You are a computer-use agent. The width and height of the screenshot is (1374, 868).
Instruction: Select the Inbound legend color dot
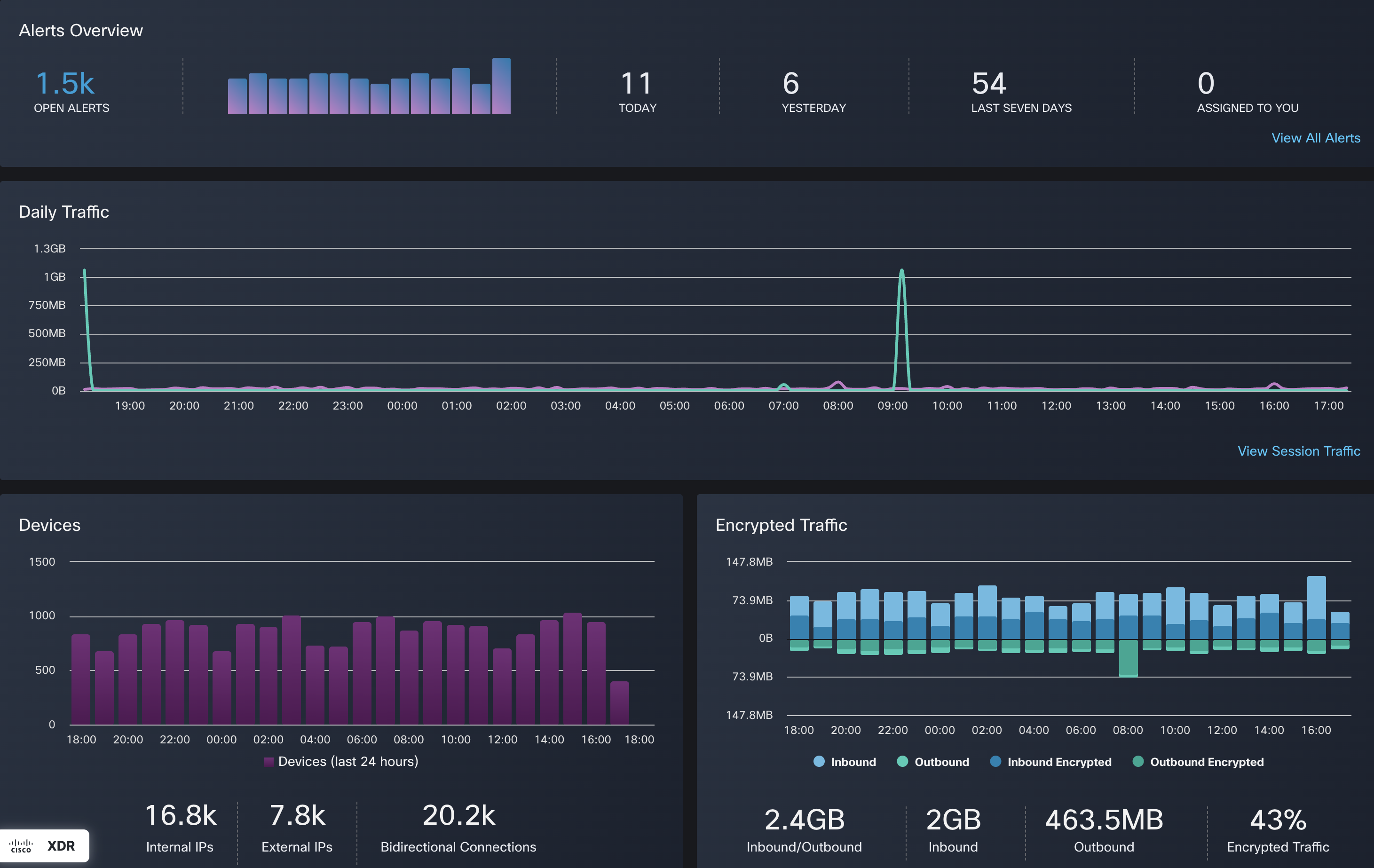click(x=819, y=761)
